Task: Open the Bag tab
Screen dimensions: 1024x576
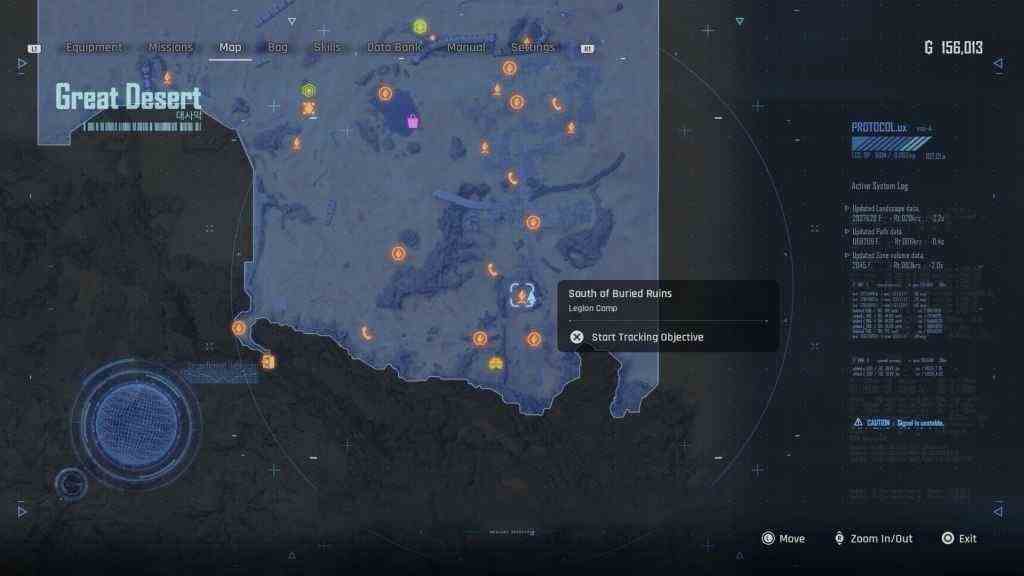Action: (278, 47)
